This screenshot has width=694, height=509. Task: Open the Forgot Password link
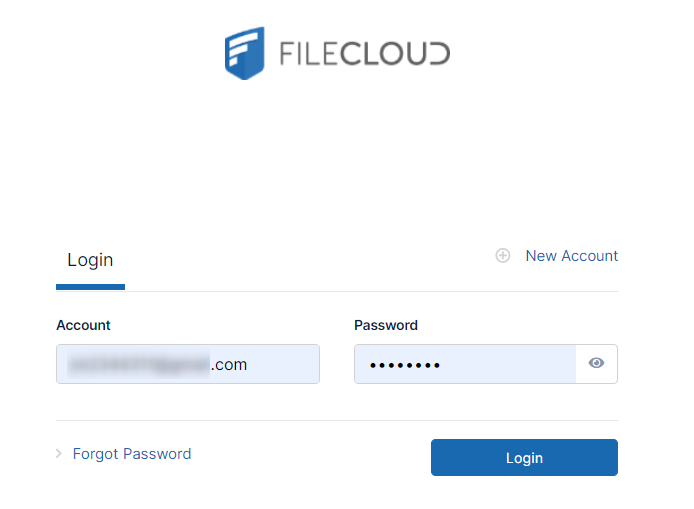click(x=132, y=454)
